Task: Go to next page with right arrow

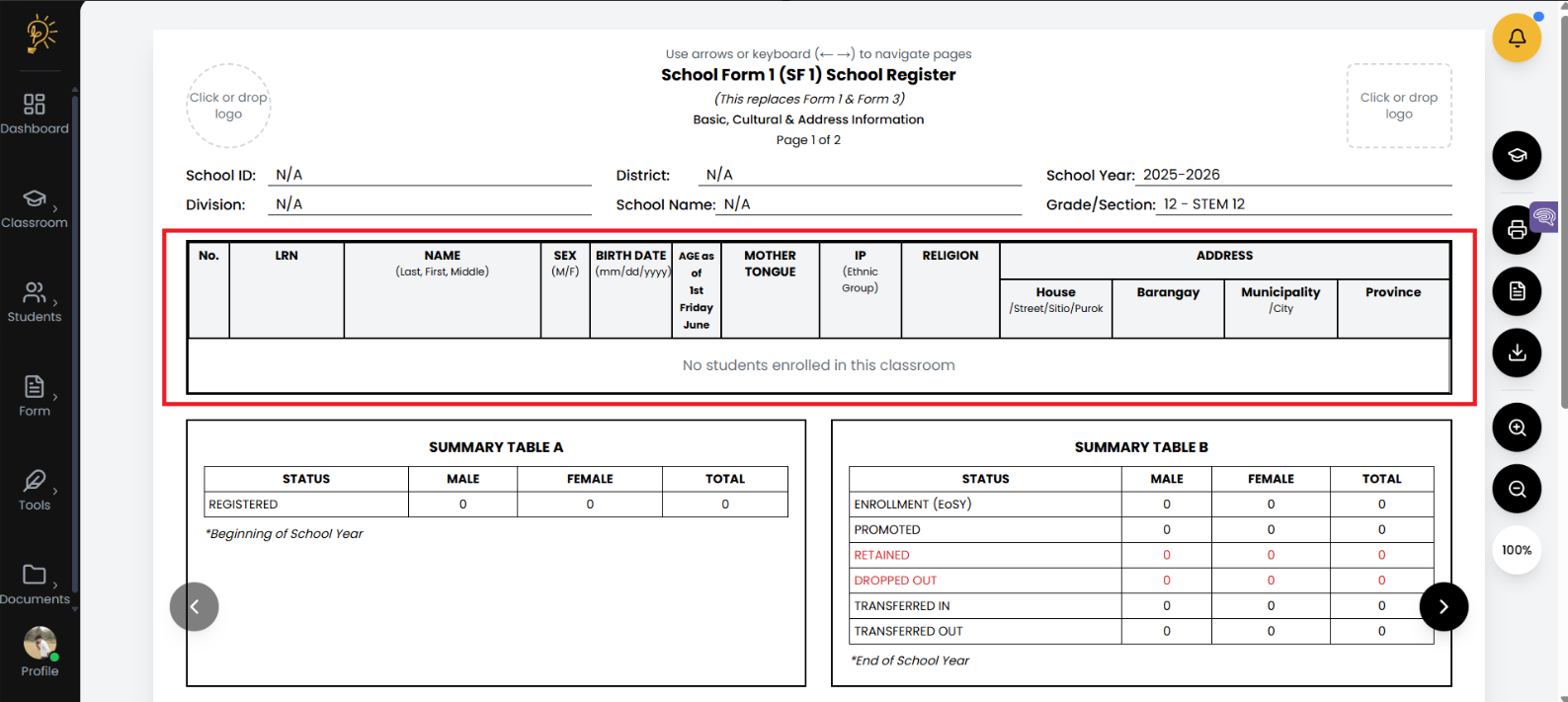Action: 1444,606
